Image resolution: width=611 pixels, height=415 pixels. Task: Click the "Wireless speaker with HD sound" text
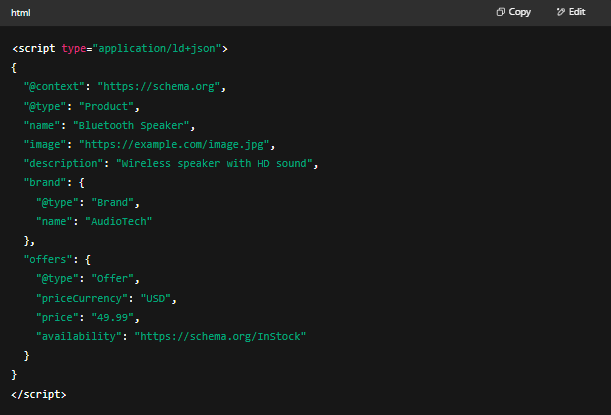pyautogui.click(x=216, y=163)
